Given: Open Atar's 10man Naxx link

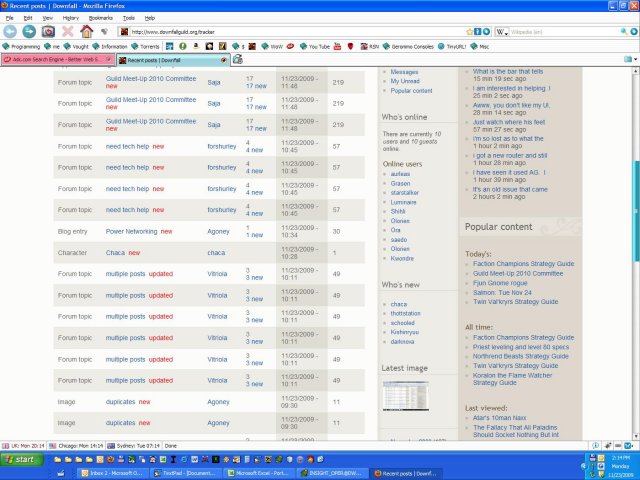Looking at the screenshot, I should [500, 418].
